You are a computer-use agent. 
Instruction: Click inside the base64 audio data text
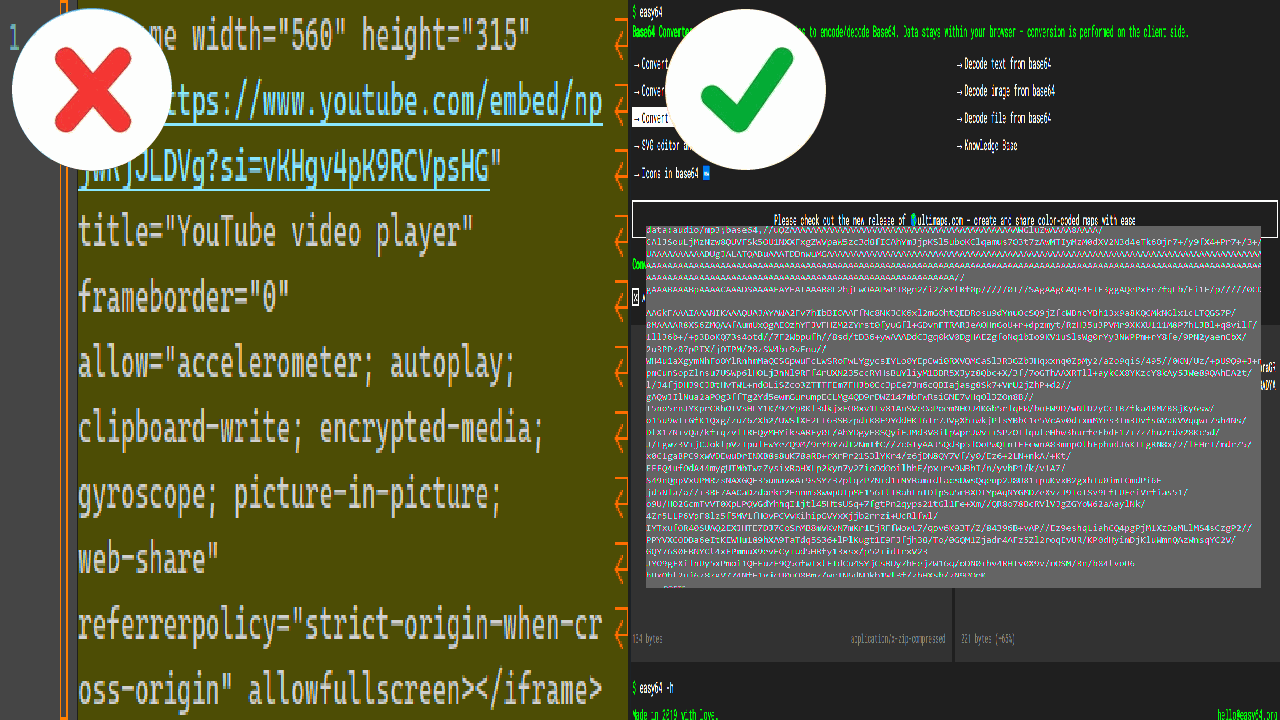pos(950,400)
